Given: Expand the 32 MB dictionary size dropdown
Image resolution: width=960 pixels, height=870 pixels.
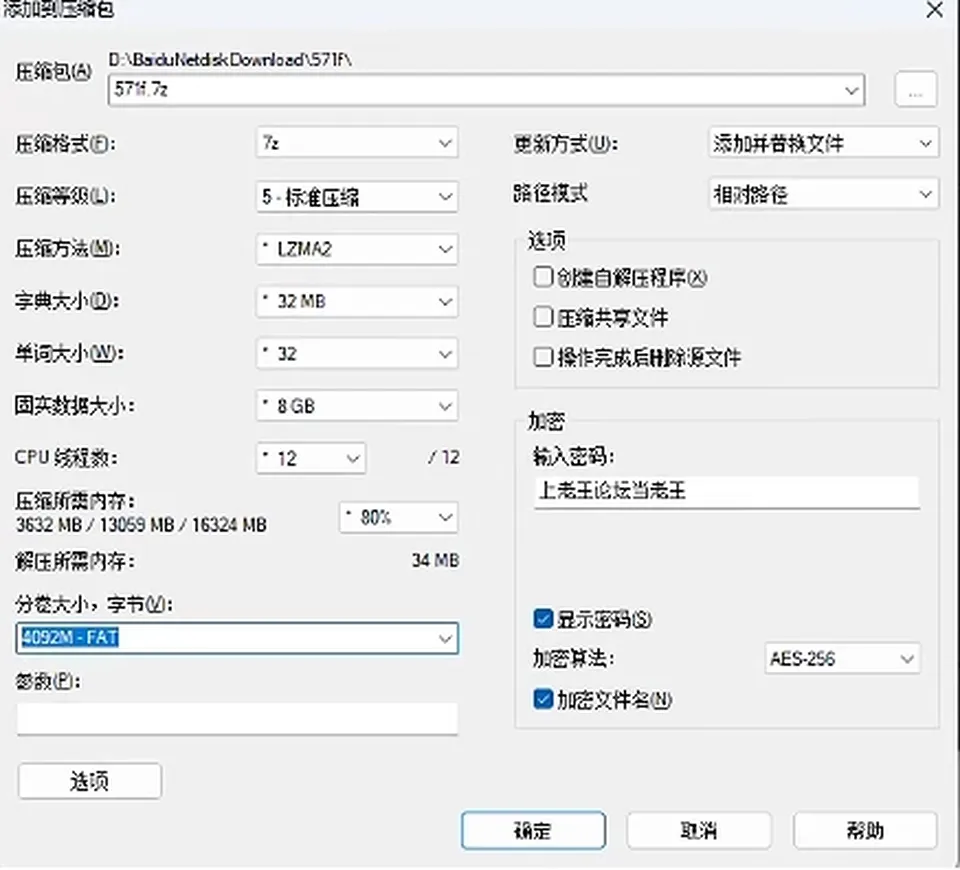Looking at the screenshot, I should pyautogui.click(x=357, y=301).
